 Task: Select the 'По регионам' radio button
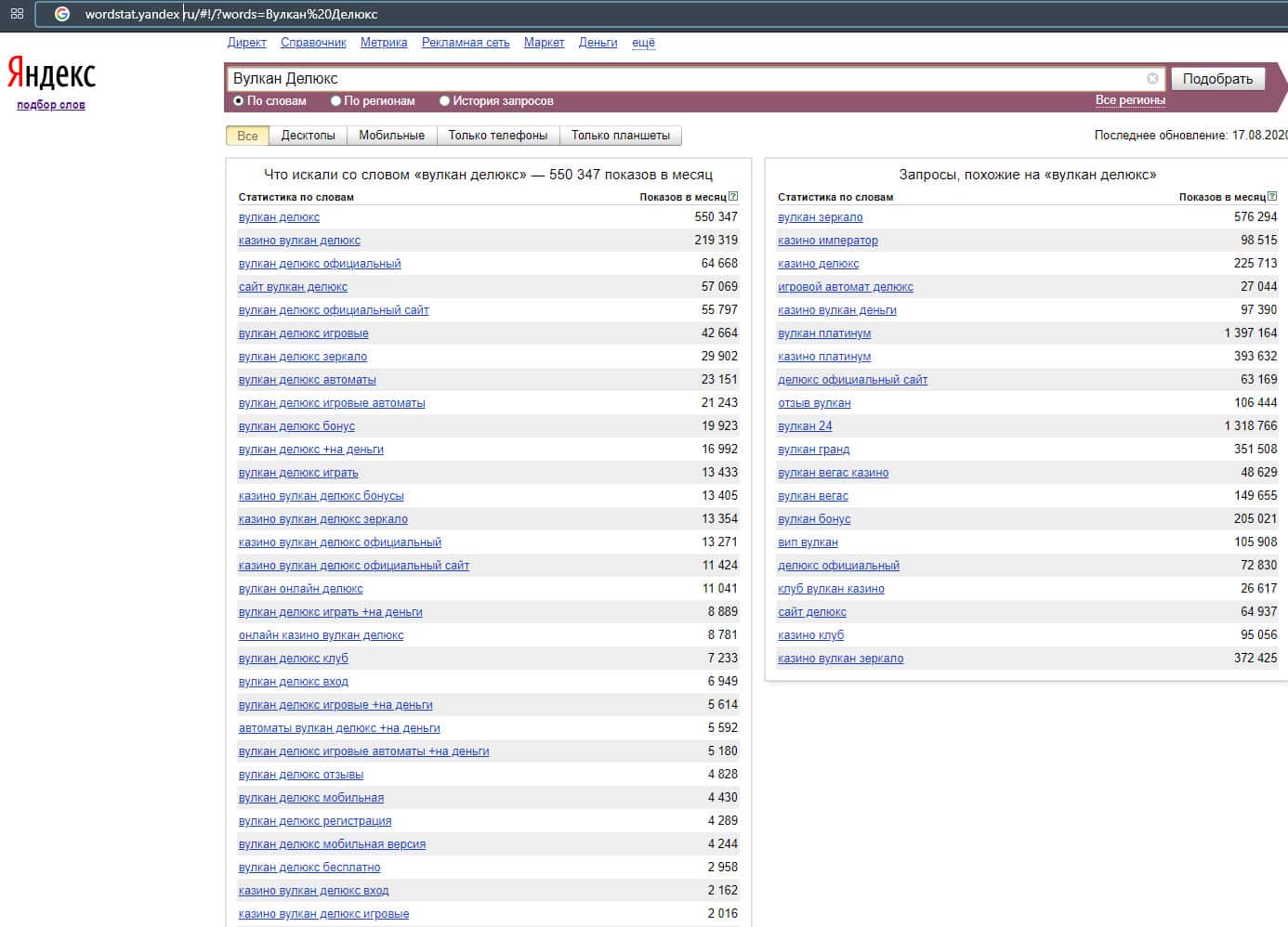[x=335, y=101]
